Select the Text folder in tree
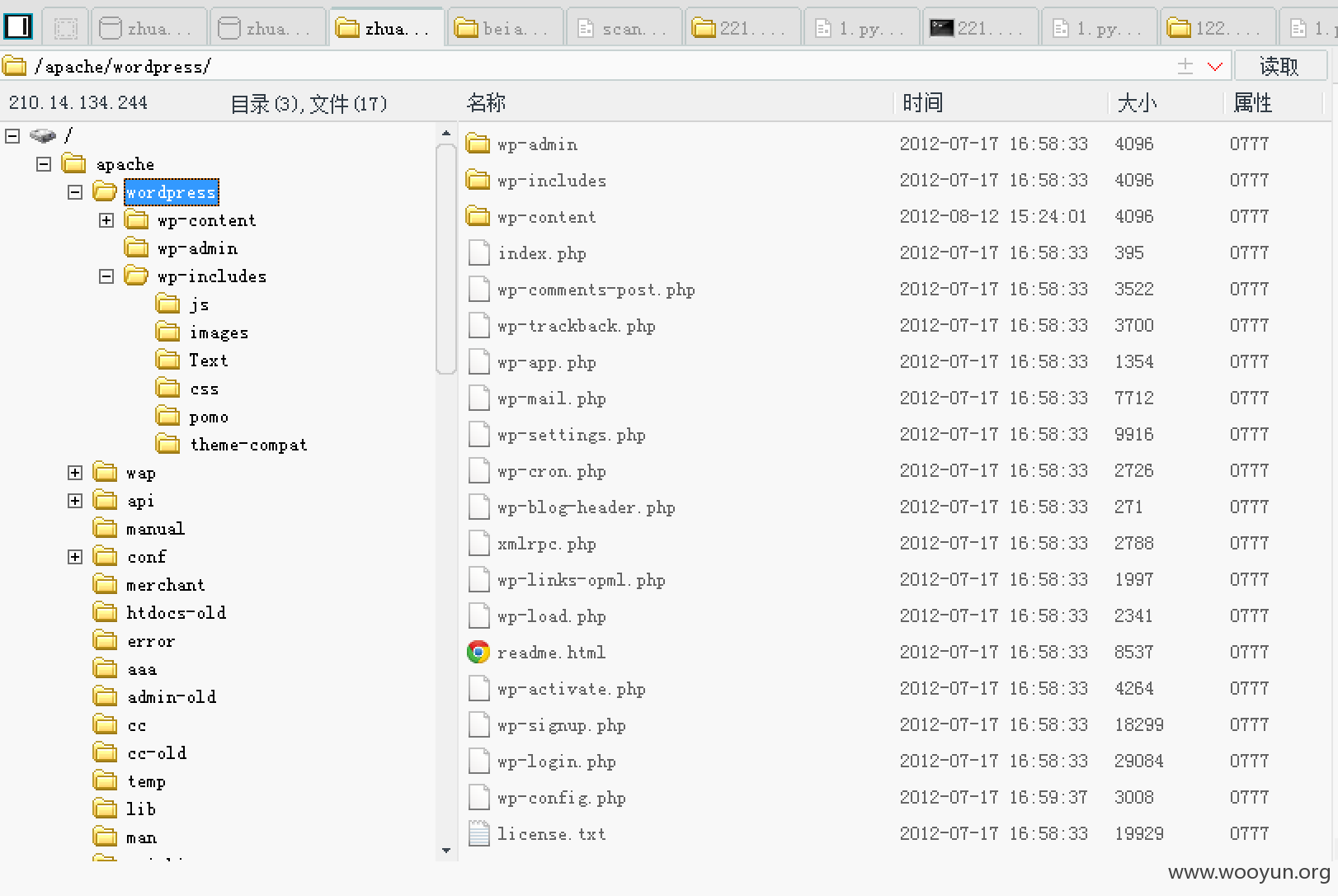This screenshot has height=896, width=1338. 208,360
